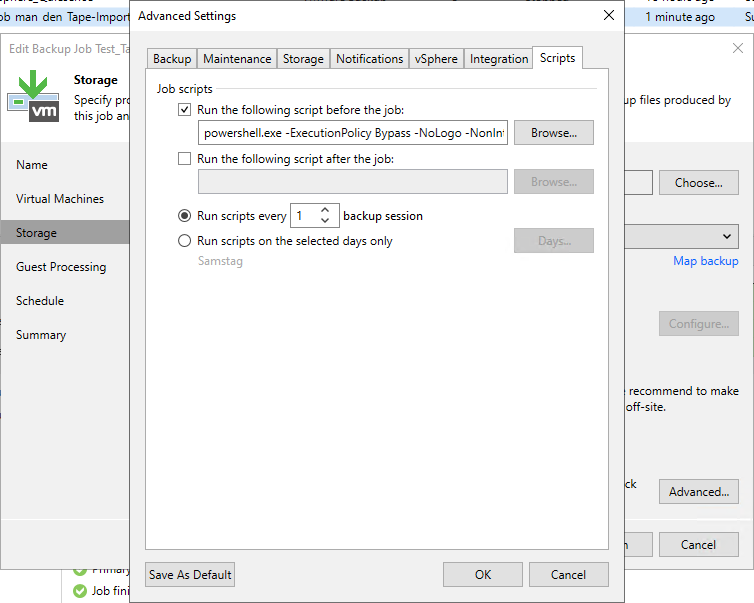Click the Save As Default button
754x603 pixels.
tap(190, 574)
